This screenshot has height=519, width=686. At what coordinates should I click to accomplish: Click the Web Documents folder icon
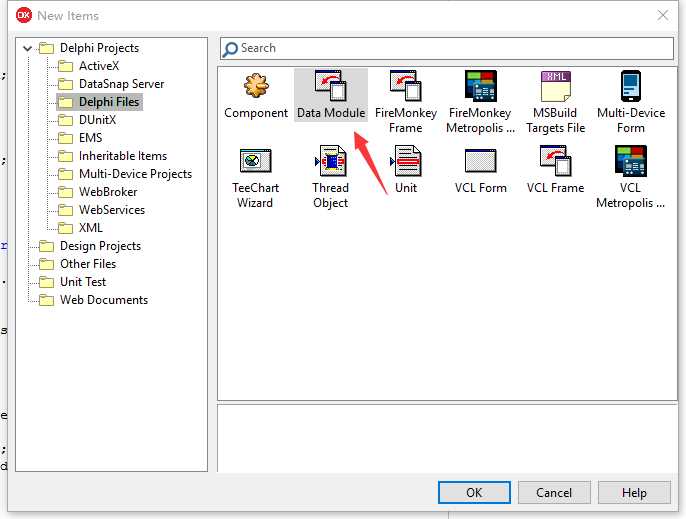click(46, 300)
